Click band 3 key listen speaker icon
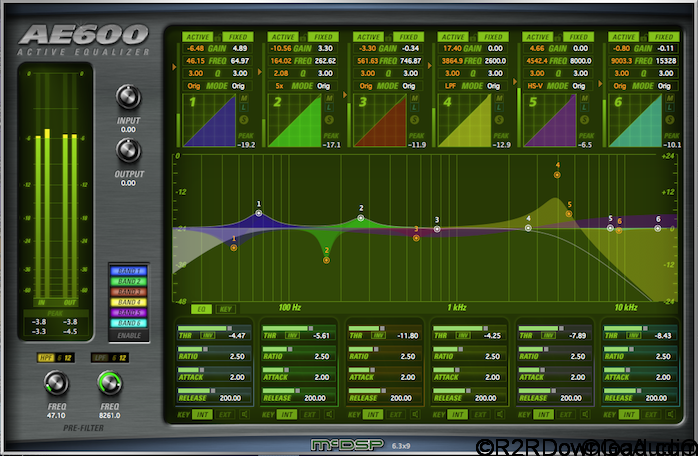The height and width of the screenshot is (456, 698). click(x=415, y=415)
